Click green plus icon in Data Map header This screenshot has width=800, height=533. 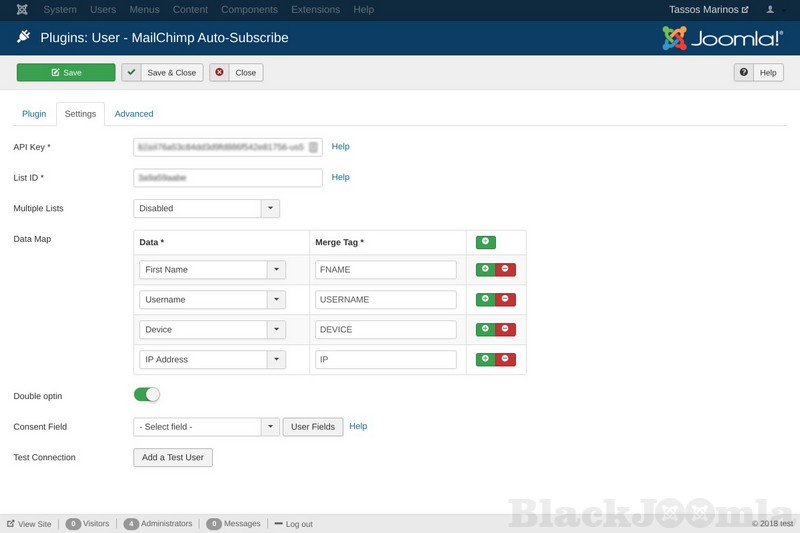(486, 242)
